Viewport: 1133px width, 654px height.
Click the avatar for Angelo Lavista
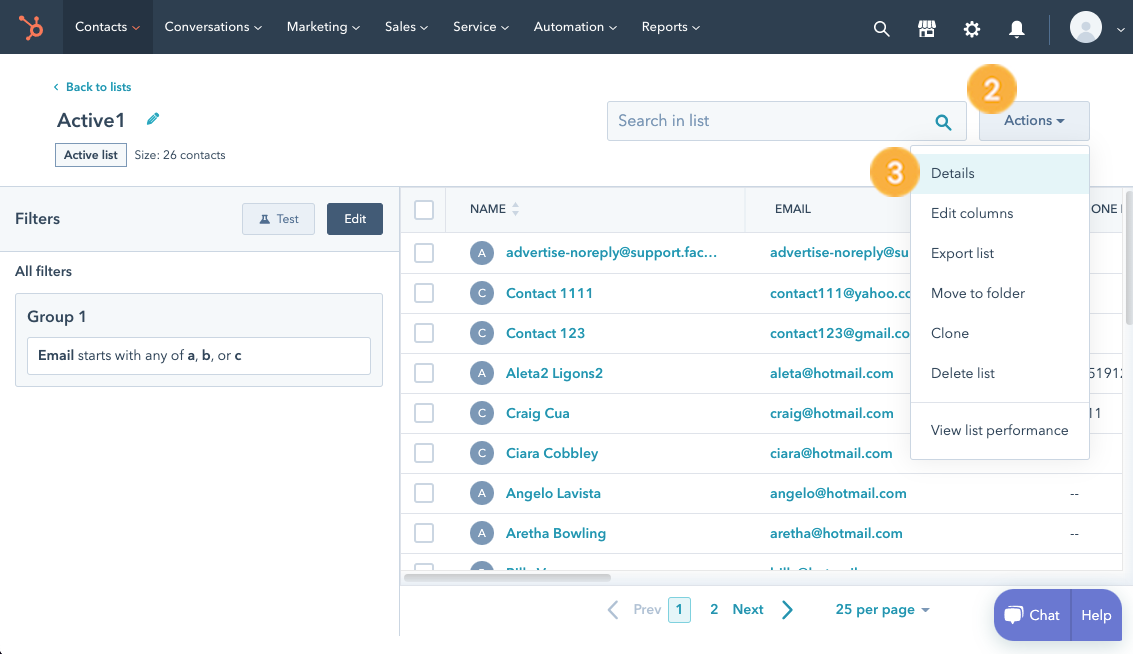click(x=482, y=493)
